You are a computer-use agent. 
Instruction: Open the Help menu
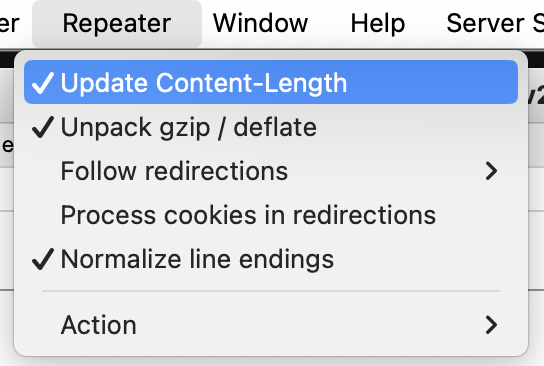pyautogui.click(x=378, y=24)
